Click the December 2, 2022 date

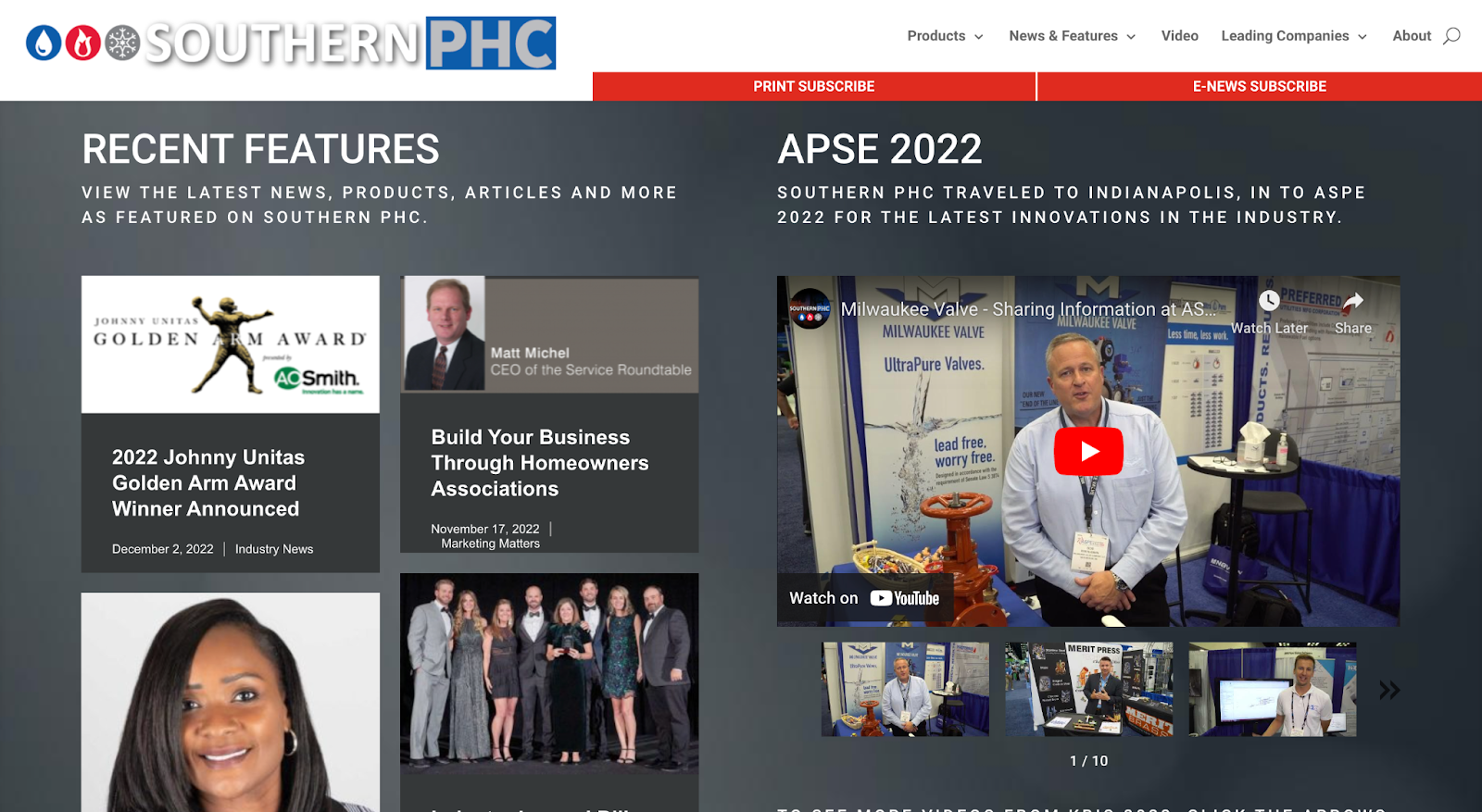(163, 549)
